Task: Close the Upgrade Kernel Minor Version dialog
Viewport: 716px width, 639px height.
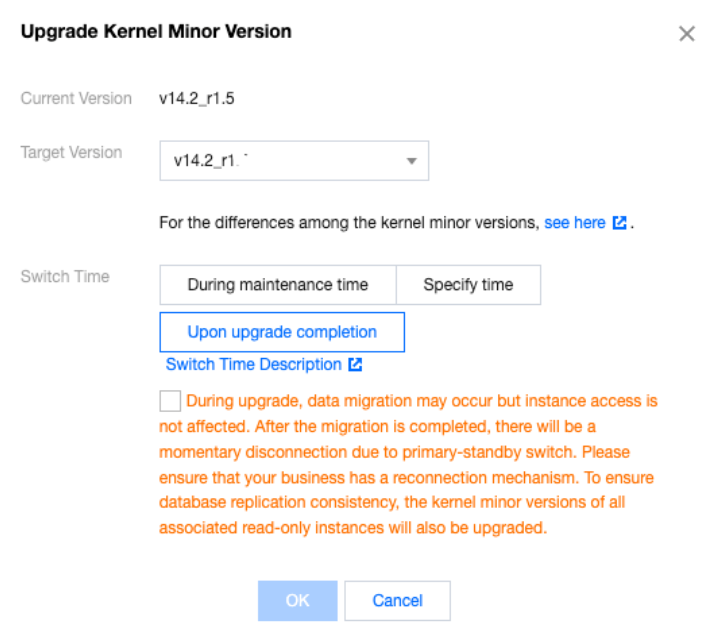Action: tap(687, 34)
